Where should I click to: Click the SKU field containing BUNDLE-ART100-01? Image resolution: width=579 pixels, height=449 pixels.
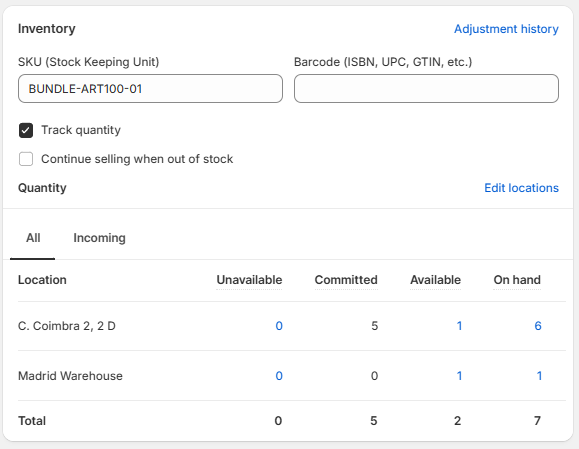click(x=150, y=89)
